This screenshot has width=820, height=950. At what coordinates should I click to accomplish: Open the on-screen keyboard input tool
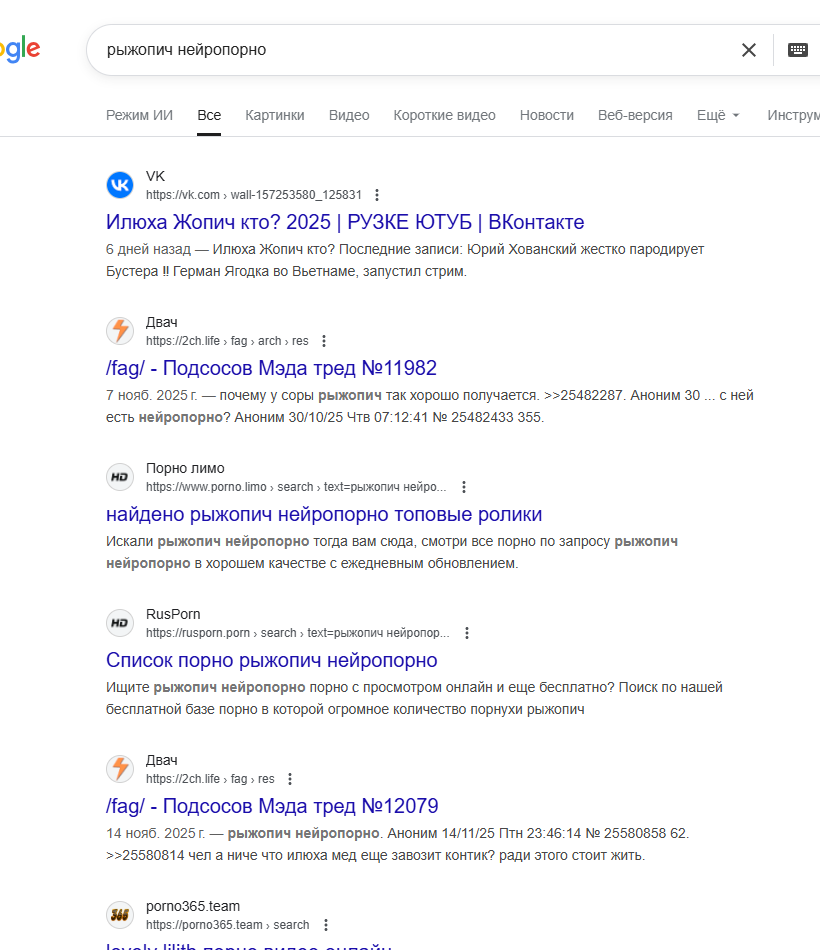(798, 50)
